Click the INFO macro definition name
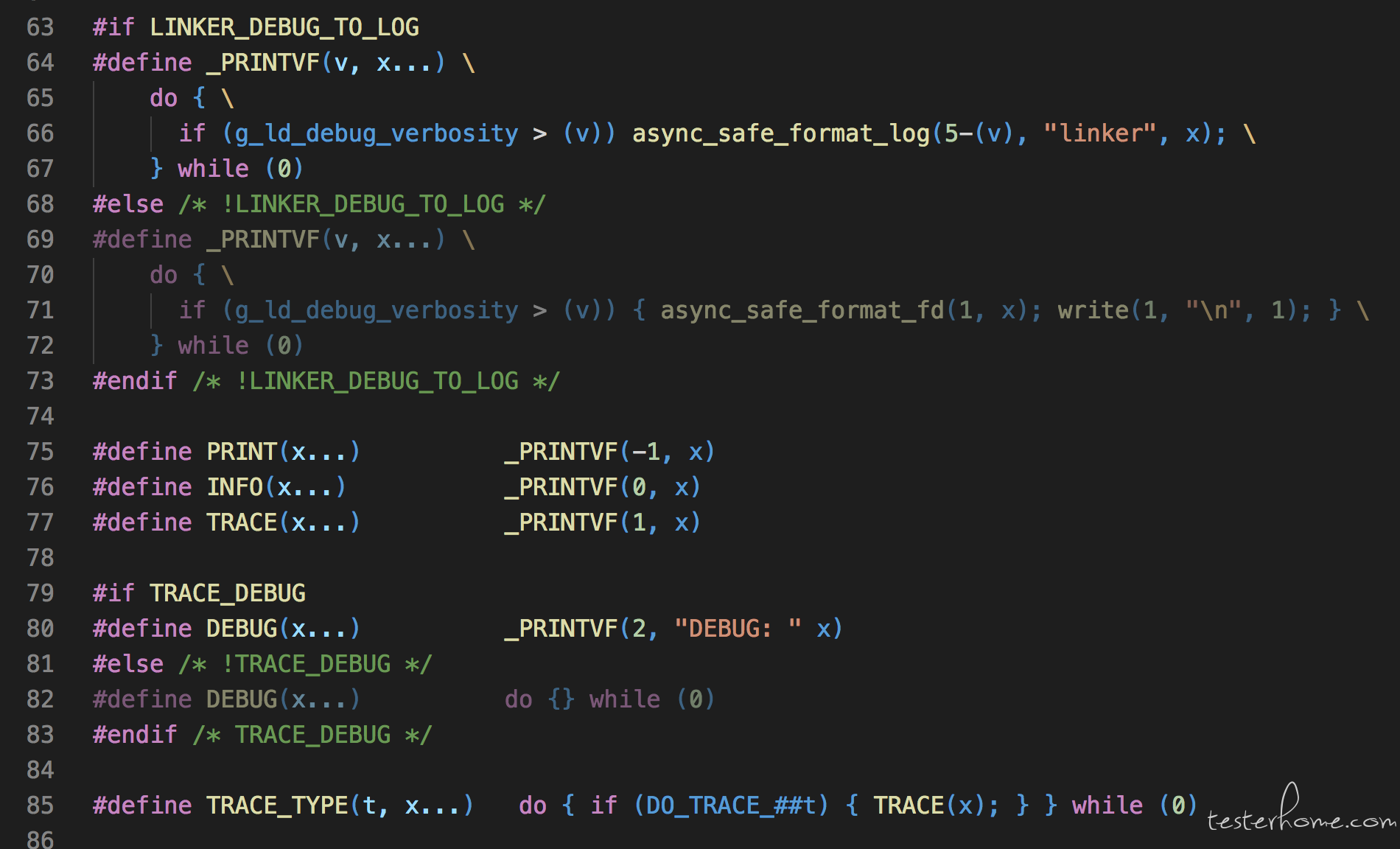 (x=235, y=487)
